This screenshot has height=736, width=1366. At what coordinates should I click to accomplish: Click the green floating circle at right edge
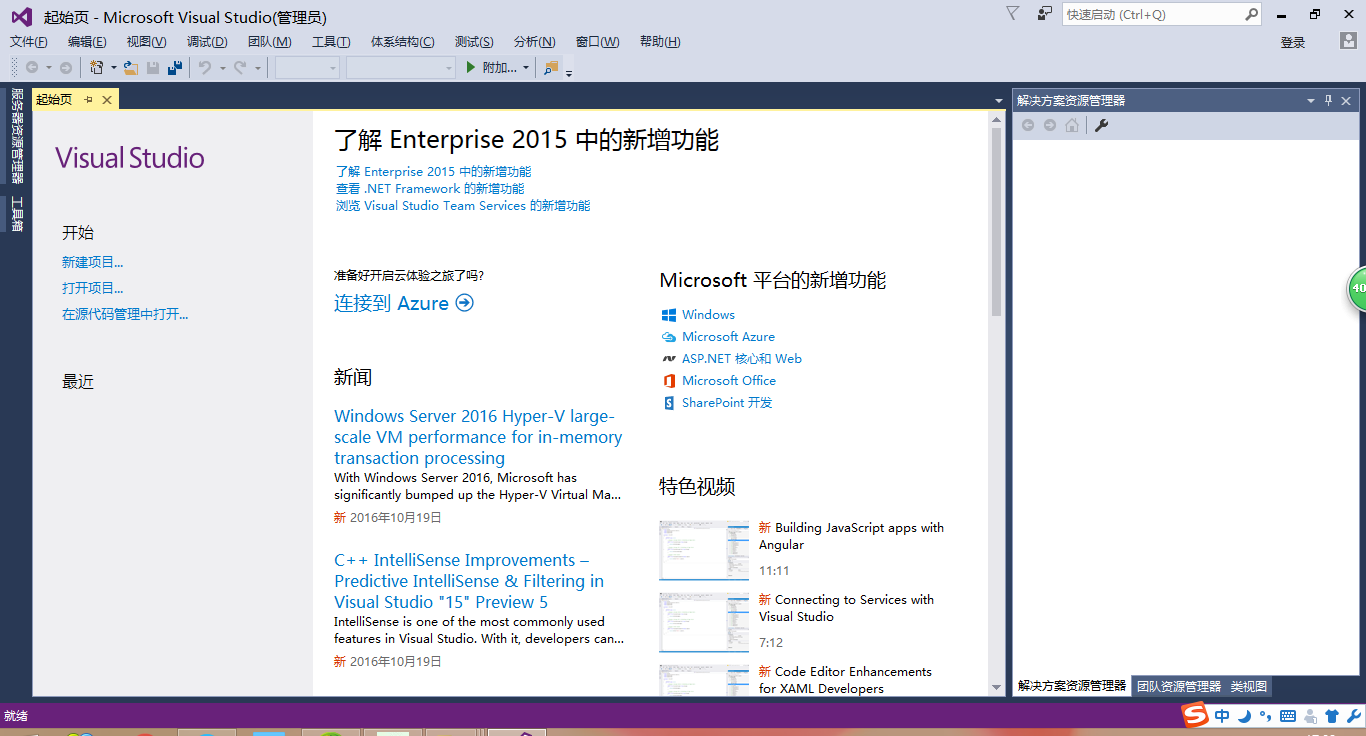coord(1357,288)
